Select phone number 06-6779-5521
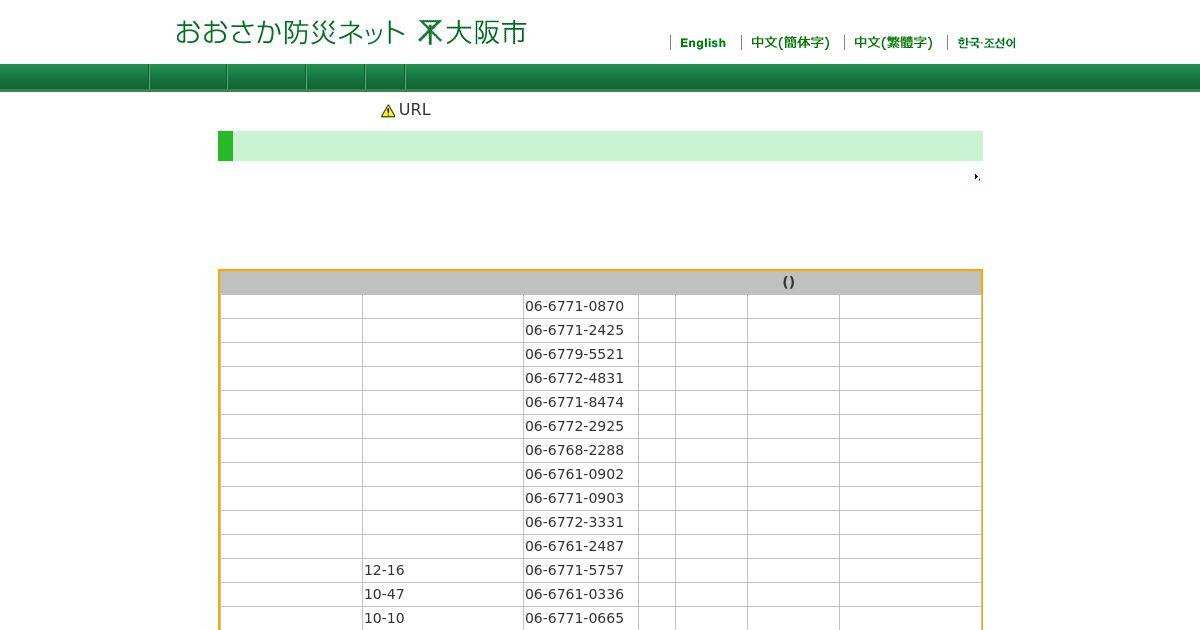The height and width of the screenshot is (630, 1200). pos(574,354)
